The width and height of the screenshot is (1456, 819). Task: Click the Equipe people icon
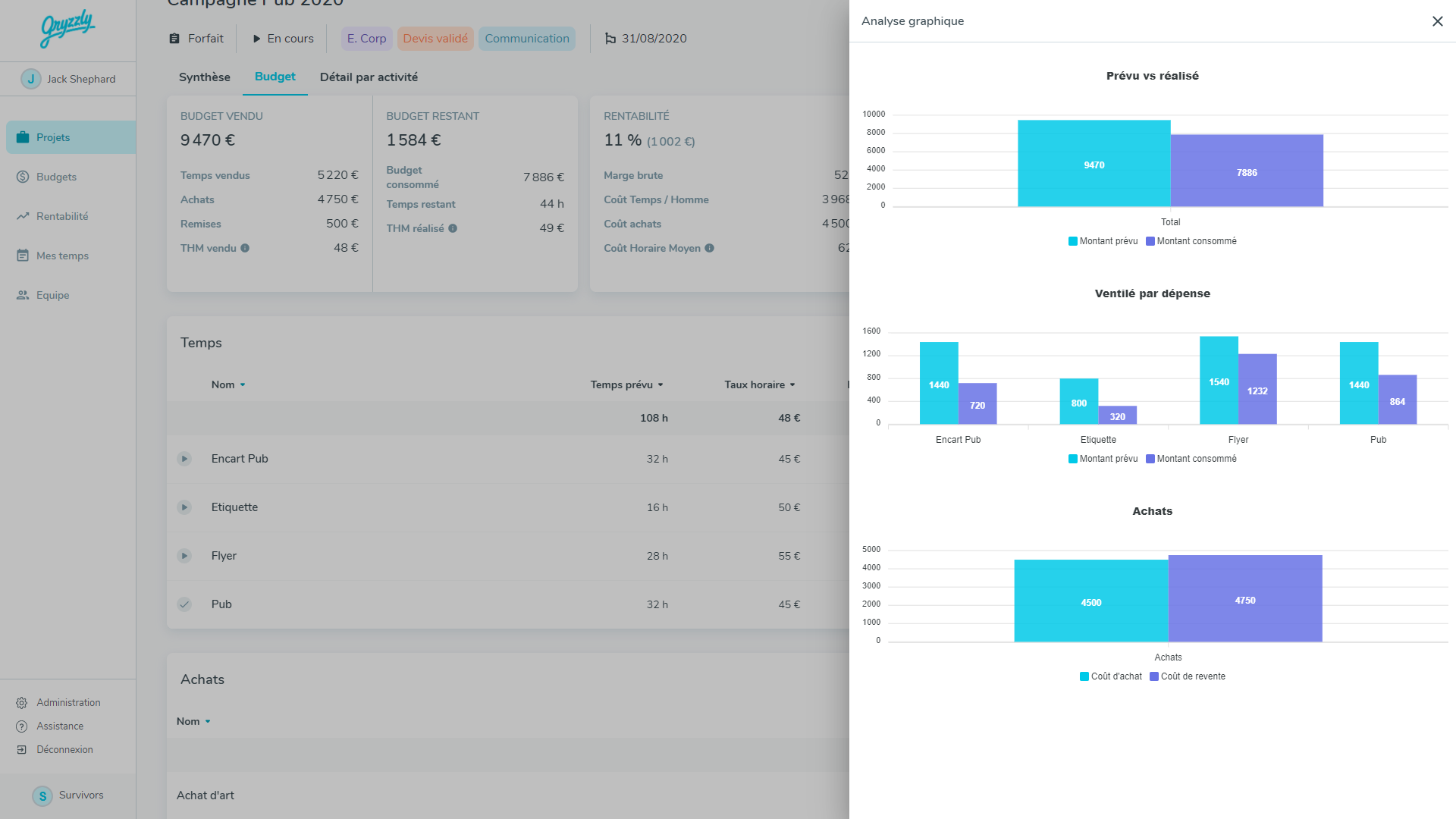tap(23, 295)
